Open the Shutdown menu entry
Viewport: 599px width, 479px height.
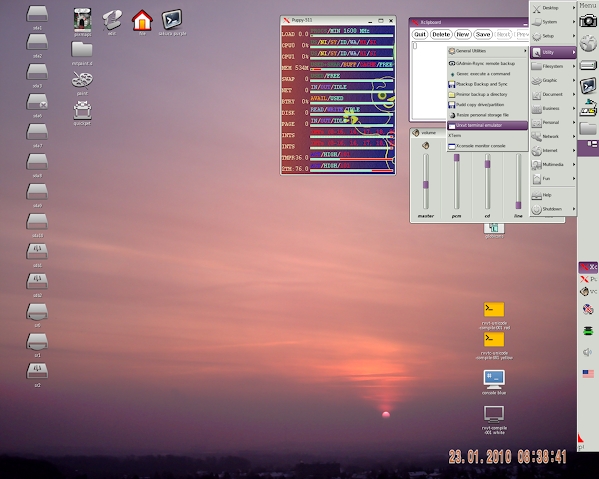553,209
